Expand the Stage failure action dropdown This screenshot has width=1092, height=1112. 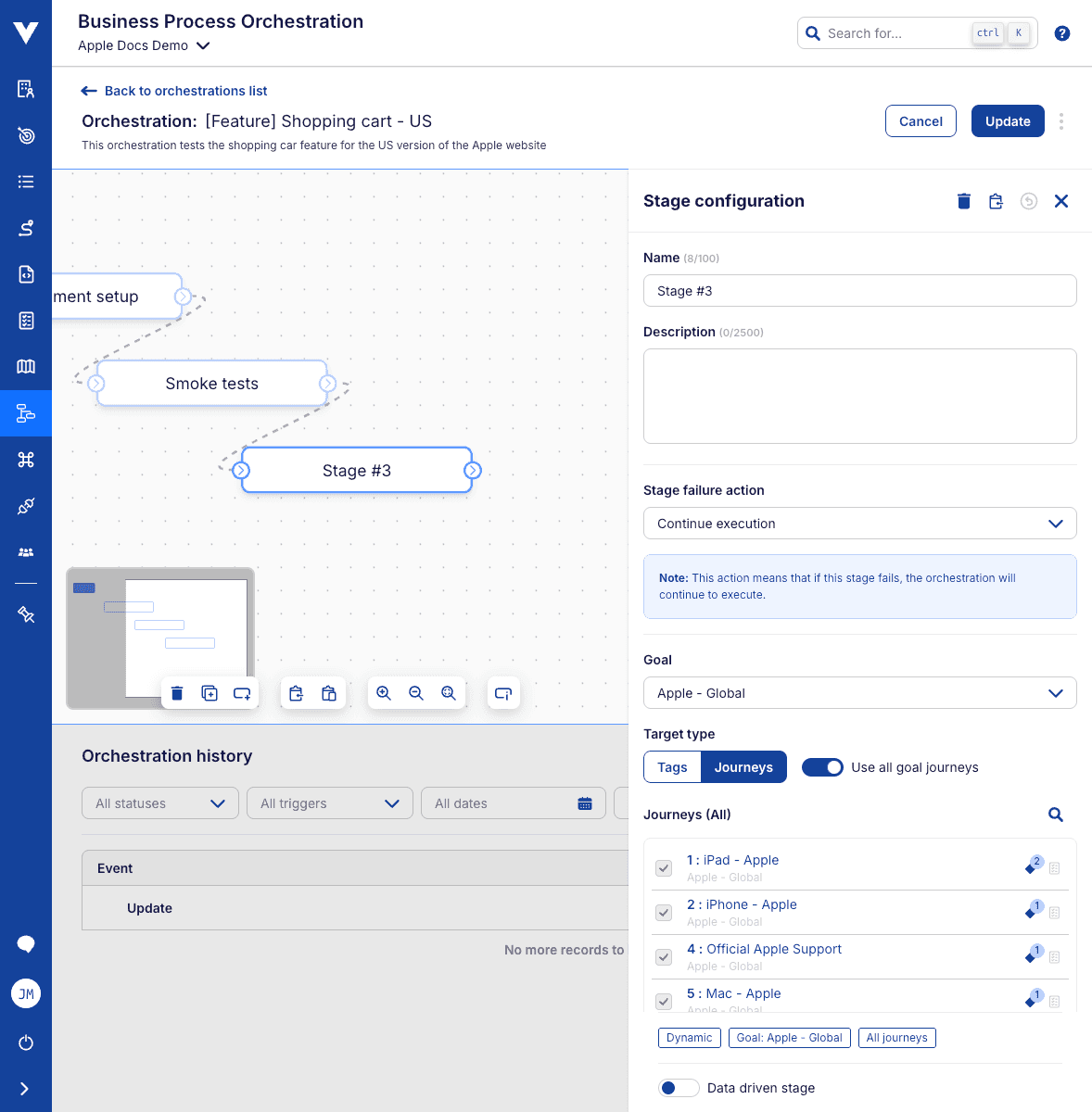(x=859, y=524)
